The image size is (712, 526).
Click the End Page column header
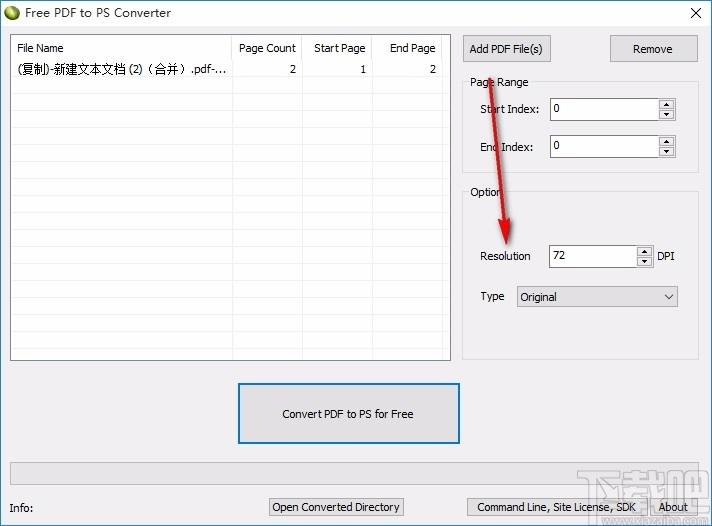407,48
